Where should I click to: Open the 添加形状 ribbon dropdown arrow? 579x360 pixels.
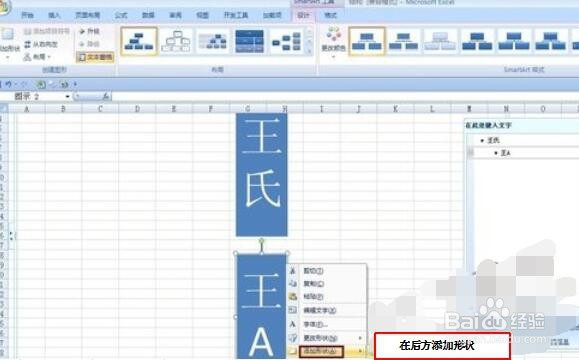tap(7, 58)
